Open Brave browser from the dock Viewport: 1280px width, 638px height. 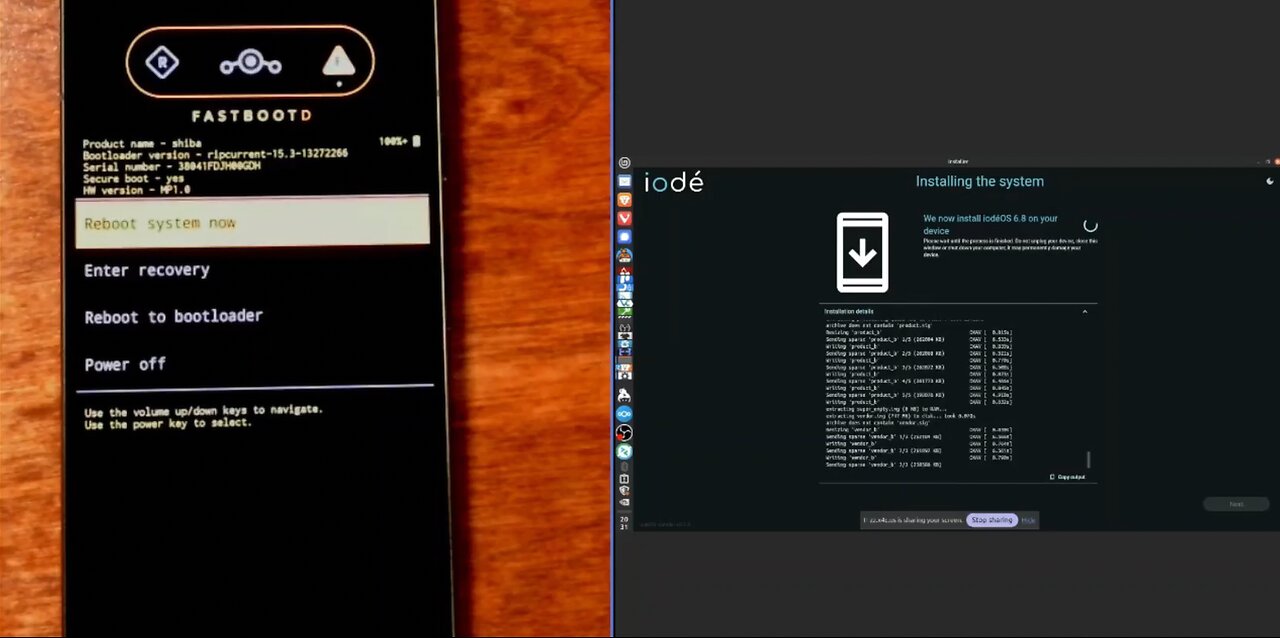(x=624, y=200)
